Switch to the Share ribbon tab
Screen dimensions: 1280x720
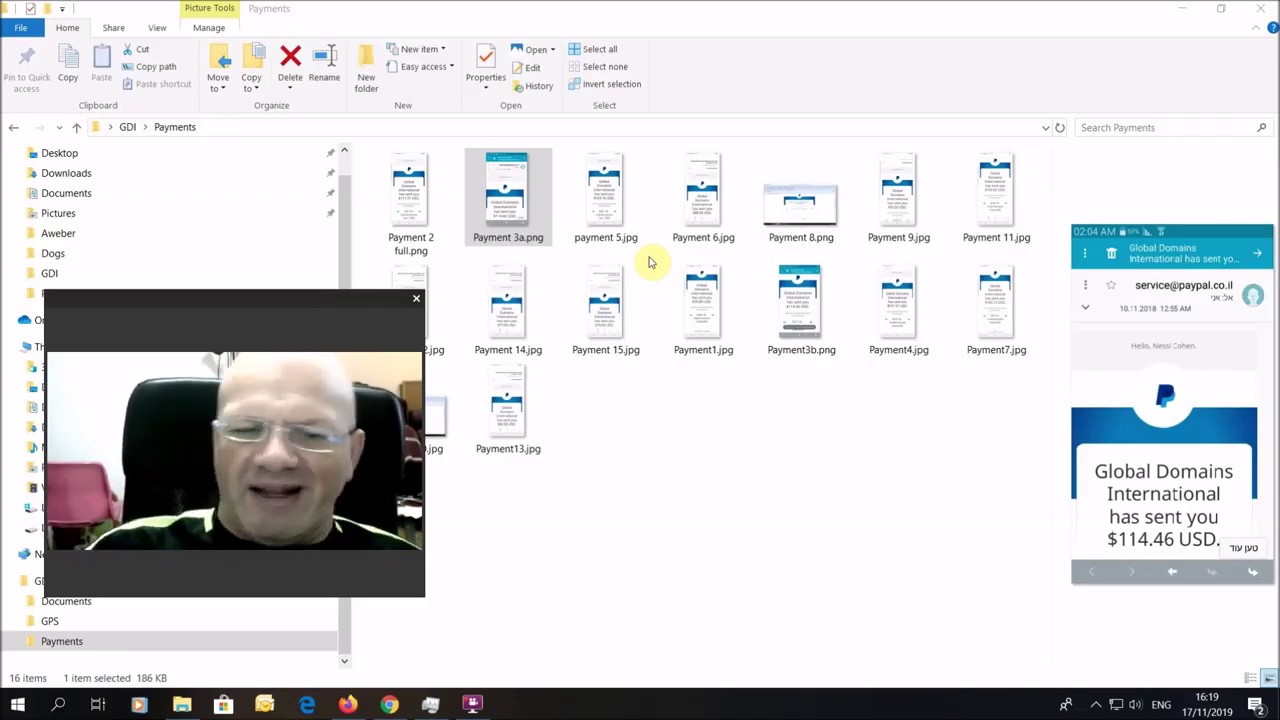tap(113, 28)
